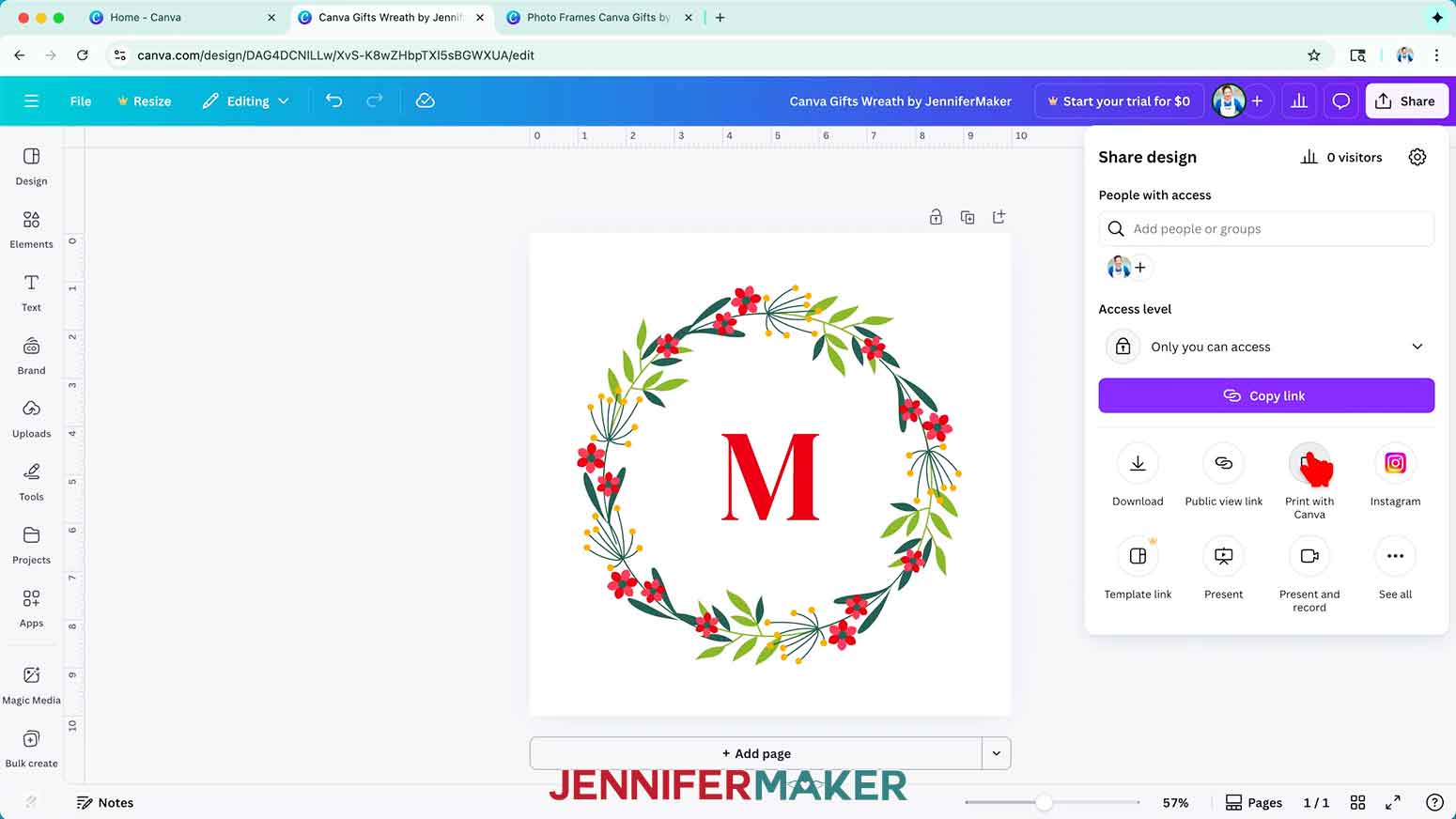This screenshot has width=1456, height=819.
Task: Click the 57% zoom level
Action: tap(1175, 802)
